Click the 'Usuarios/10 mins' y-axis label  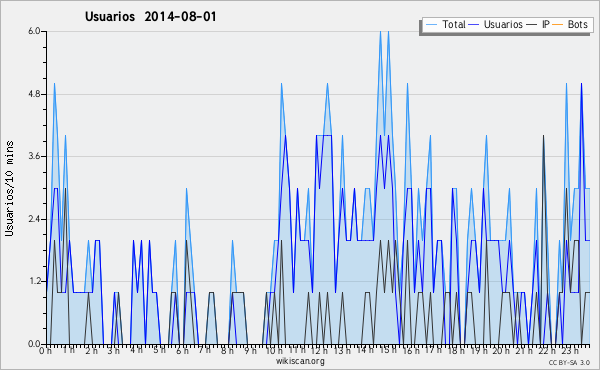(x=9, y=189)
